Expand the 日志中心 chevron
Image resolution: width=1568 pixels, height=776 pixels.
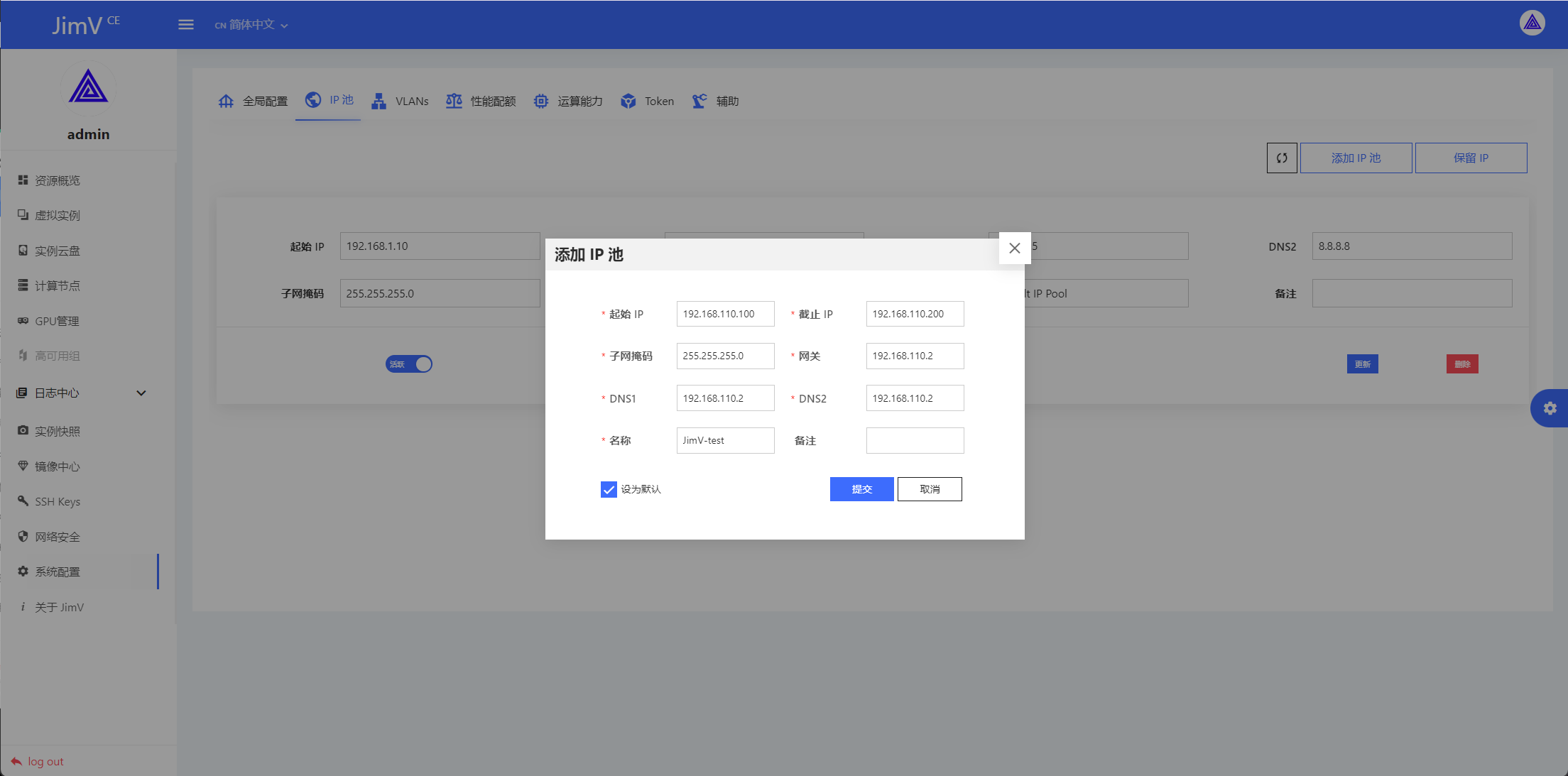tap(141, 393)
